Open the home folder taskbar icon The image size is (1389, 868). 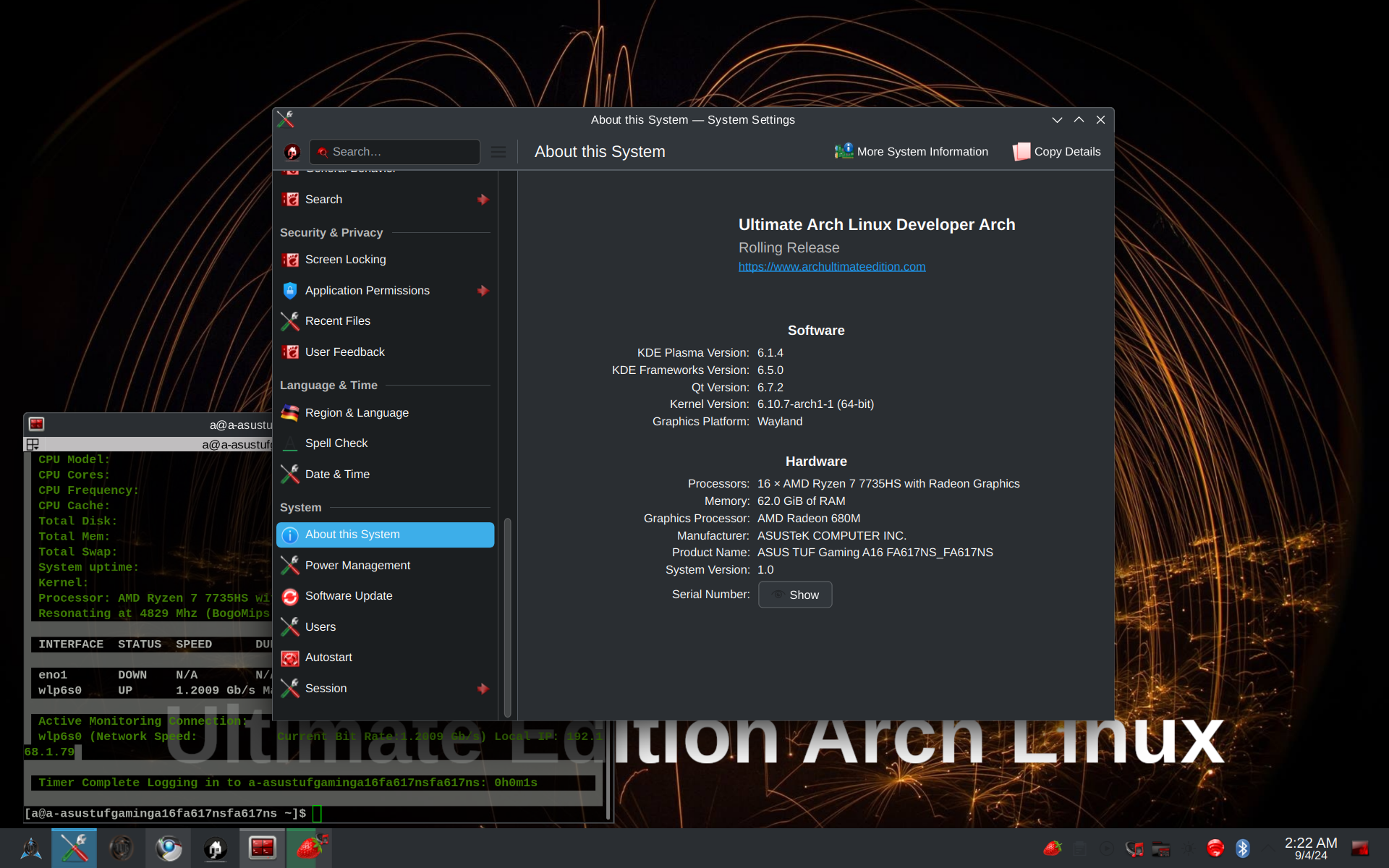click(x=216, y=848)
